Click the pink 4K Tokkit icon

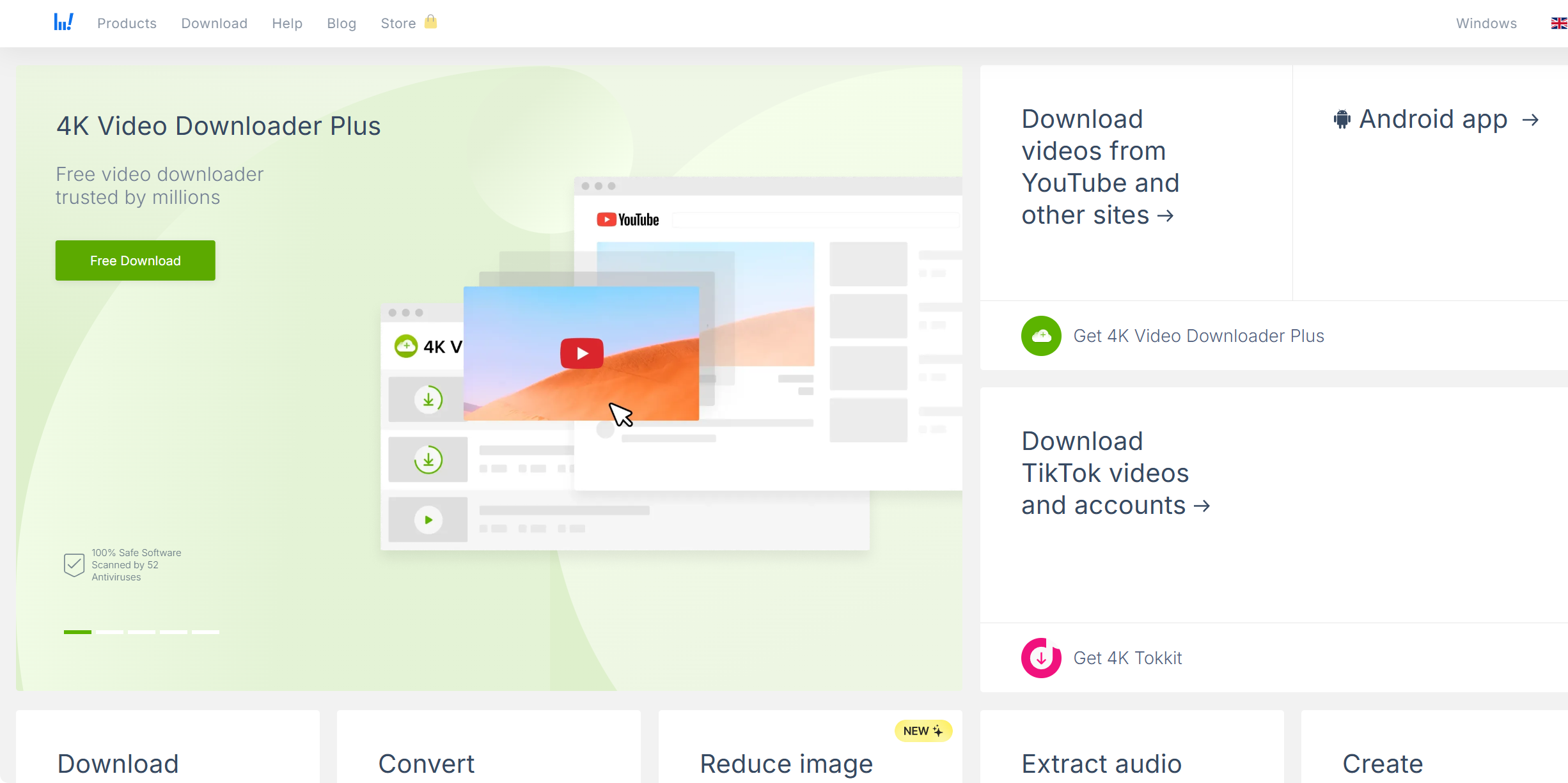(x=1041, y=658)
